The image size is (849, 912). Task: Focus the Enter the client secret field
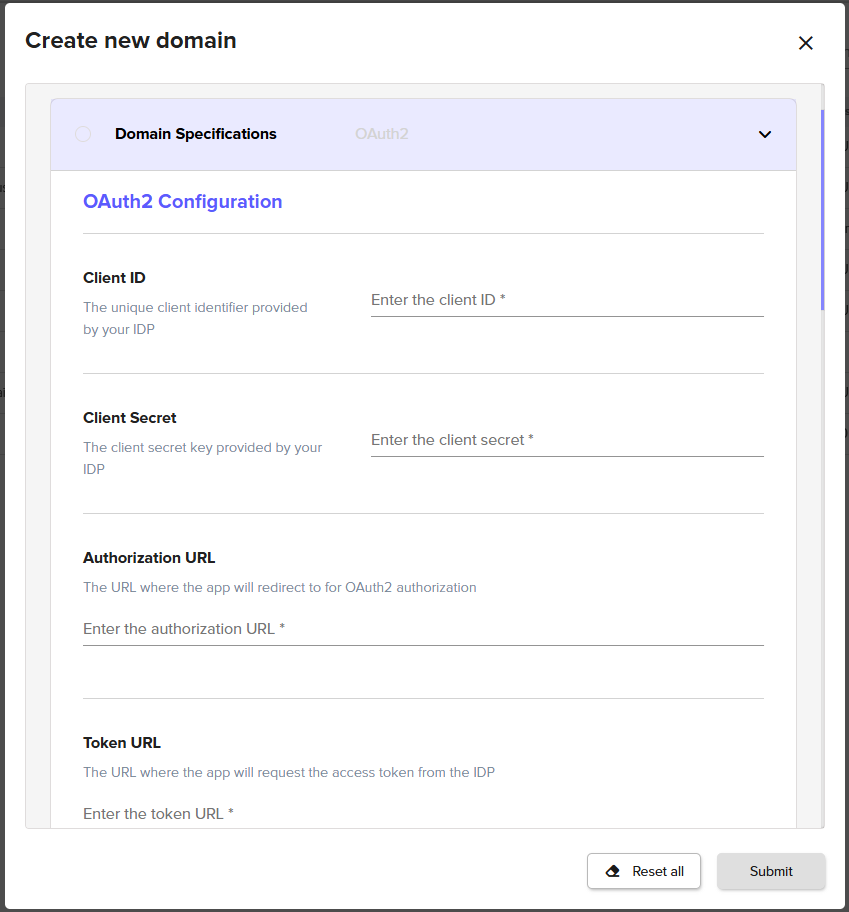[x=566, y=440]
